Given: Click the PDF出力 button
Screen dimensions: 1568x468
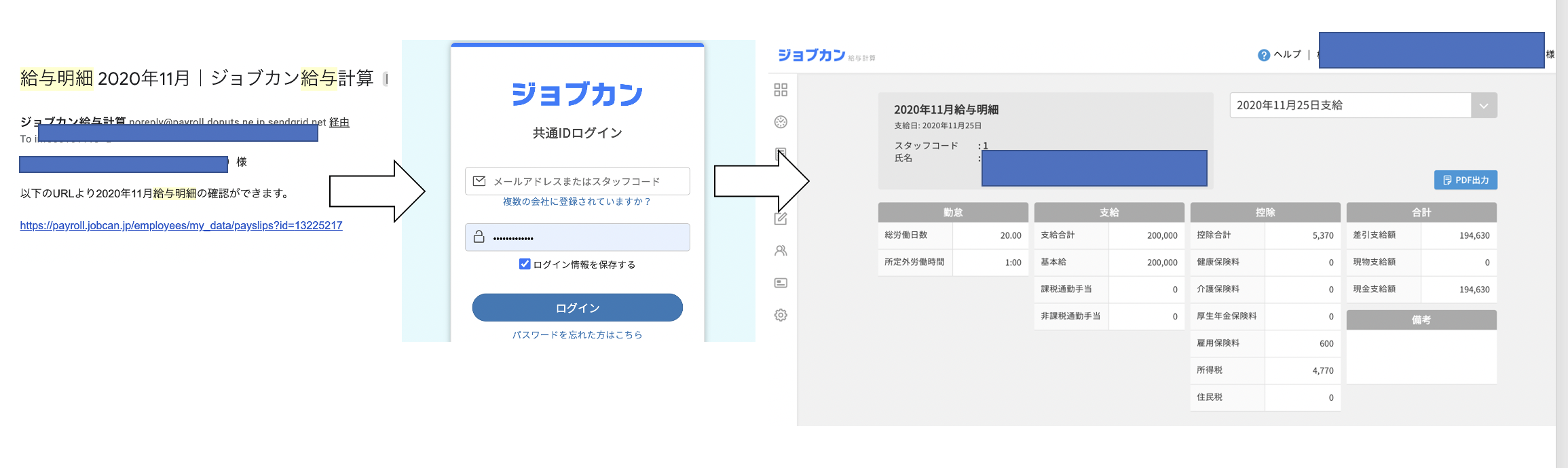Looking at the screenshot, I should tap(1466, 180).
